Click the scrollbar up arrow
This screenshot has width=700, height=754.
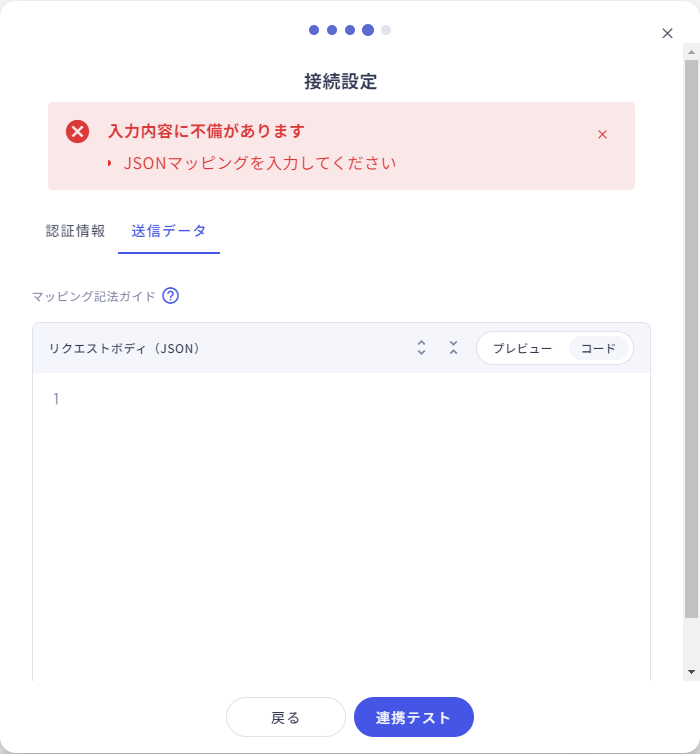pos(691,50)
